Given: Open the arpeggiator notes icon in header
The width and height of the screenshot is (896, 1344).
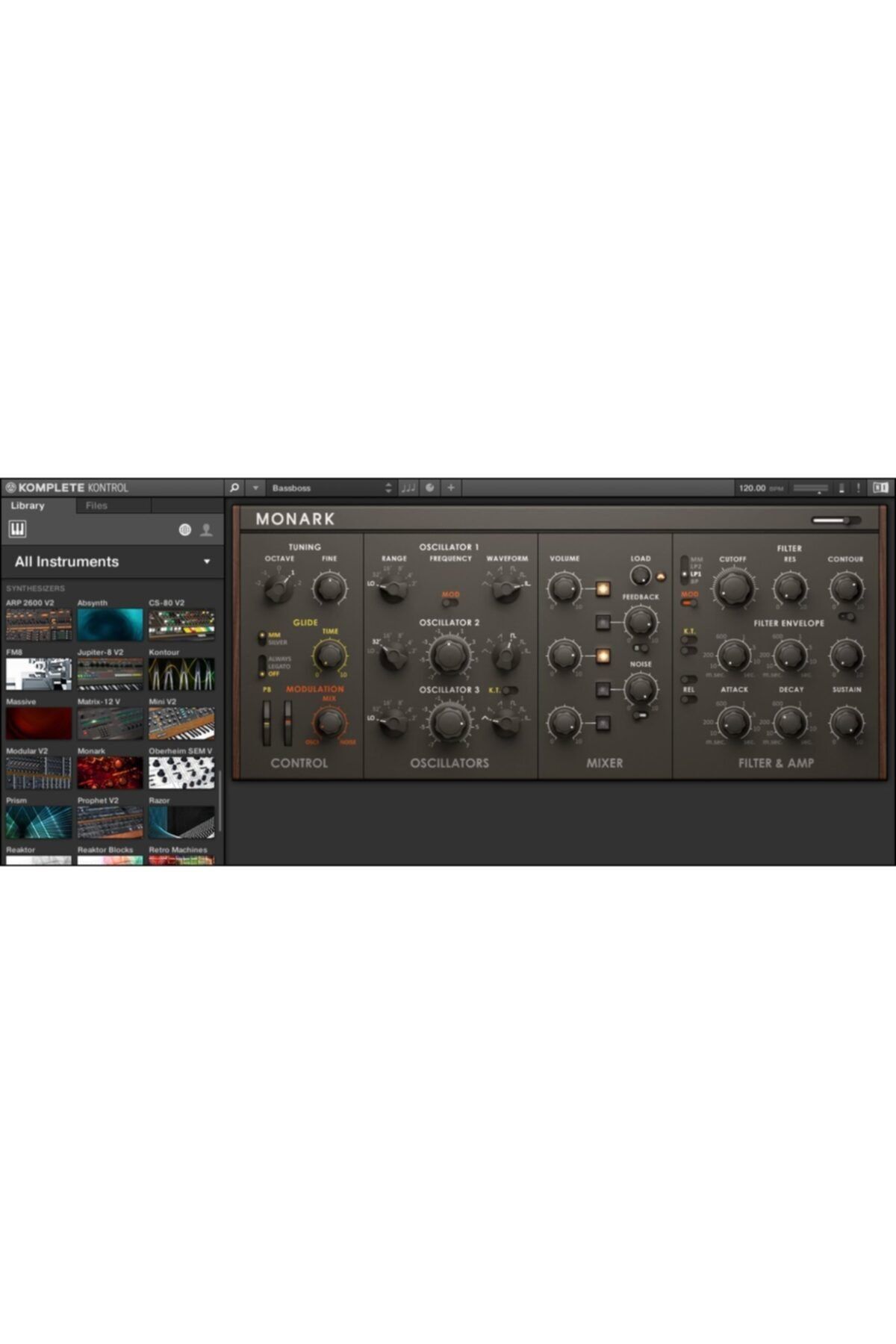Looking at the screenshot, I should click(408, 488).
